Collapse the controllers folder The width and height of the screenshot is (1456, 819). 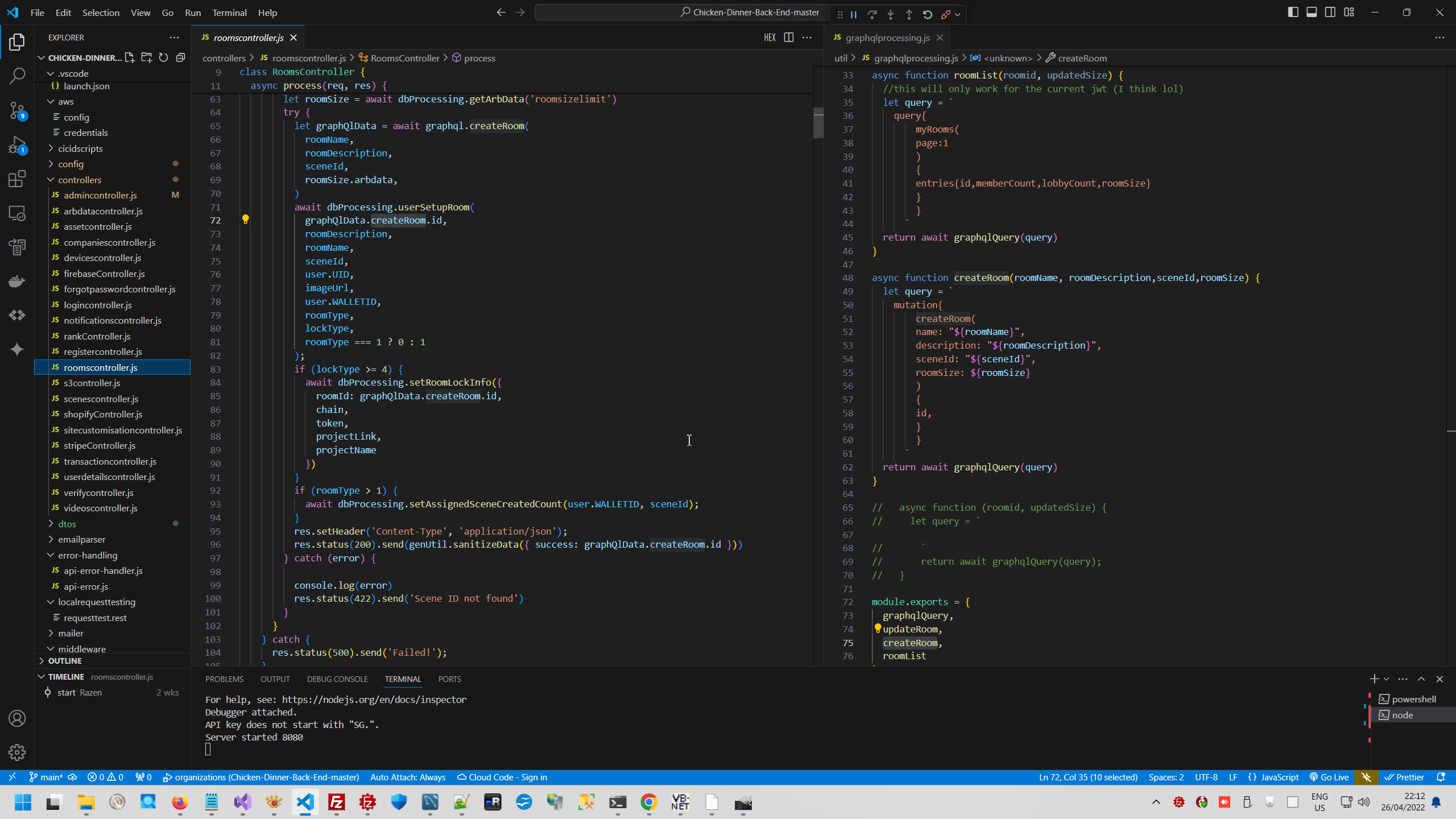(80, 180)
